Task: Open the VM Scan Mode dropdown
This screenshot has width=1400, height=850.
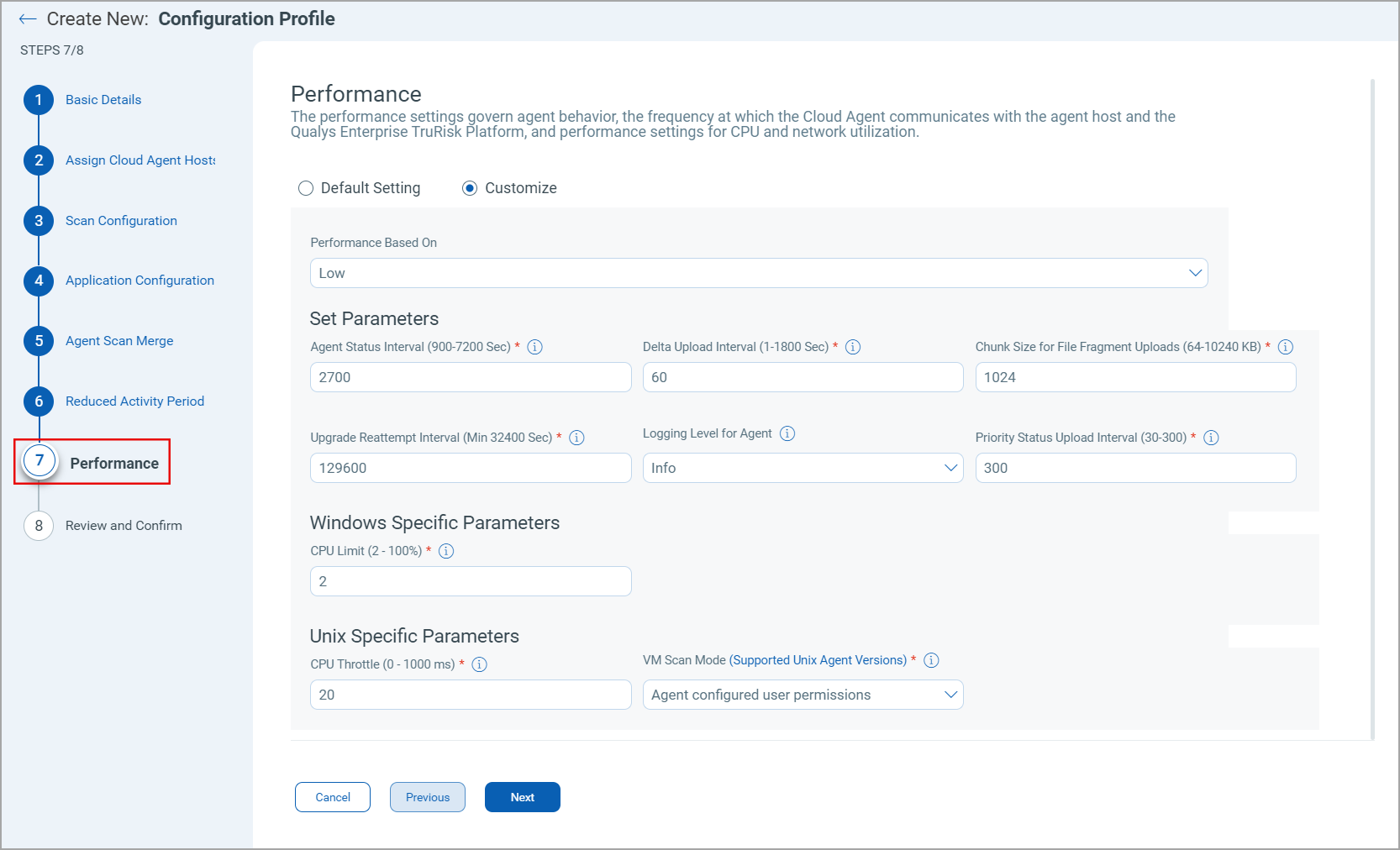Action: pos(803,695)
